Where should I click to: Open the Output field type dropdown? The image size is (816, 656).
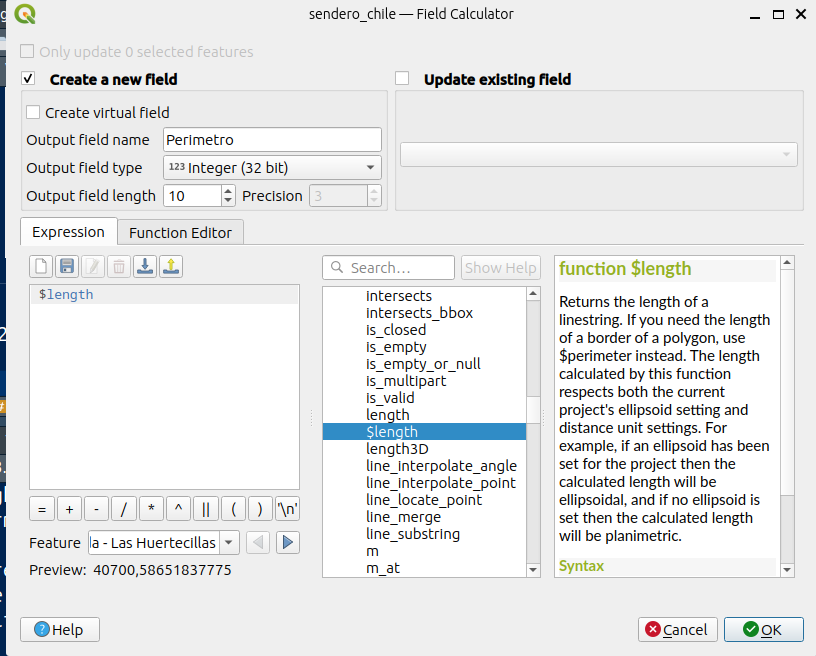(273, 168)
